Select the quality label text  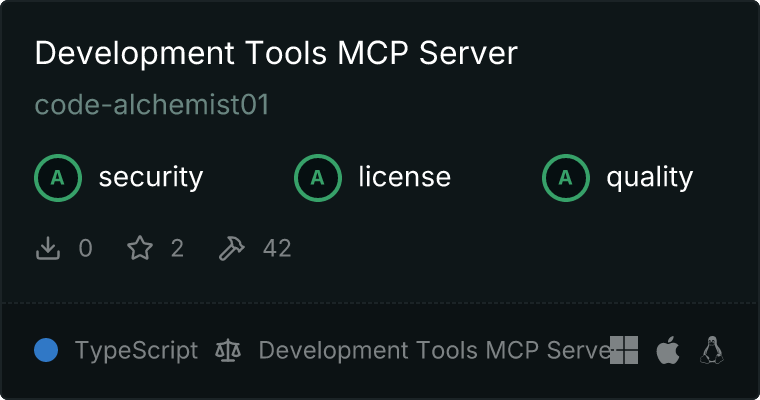(x=649, y=178)
